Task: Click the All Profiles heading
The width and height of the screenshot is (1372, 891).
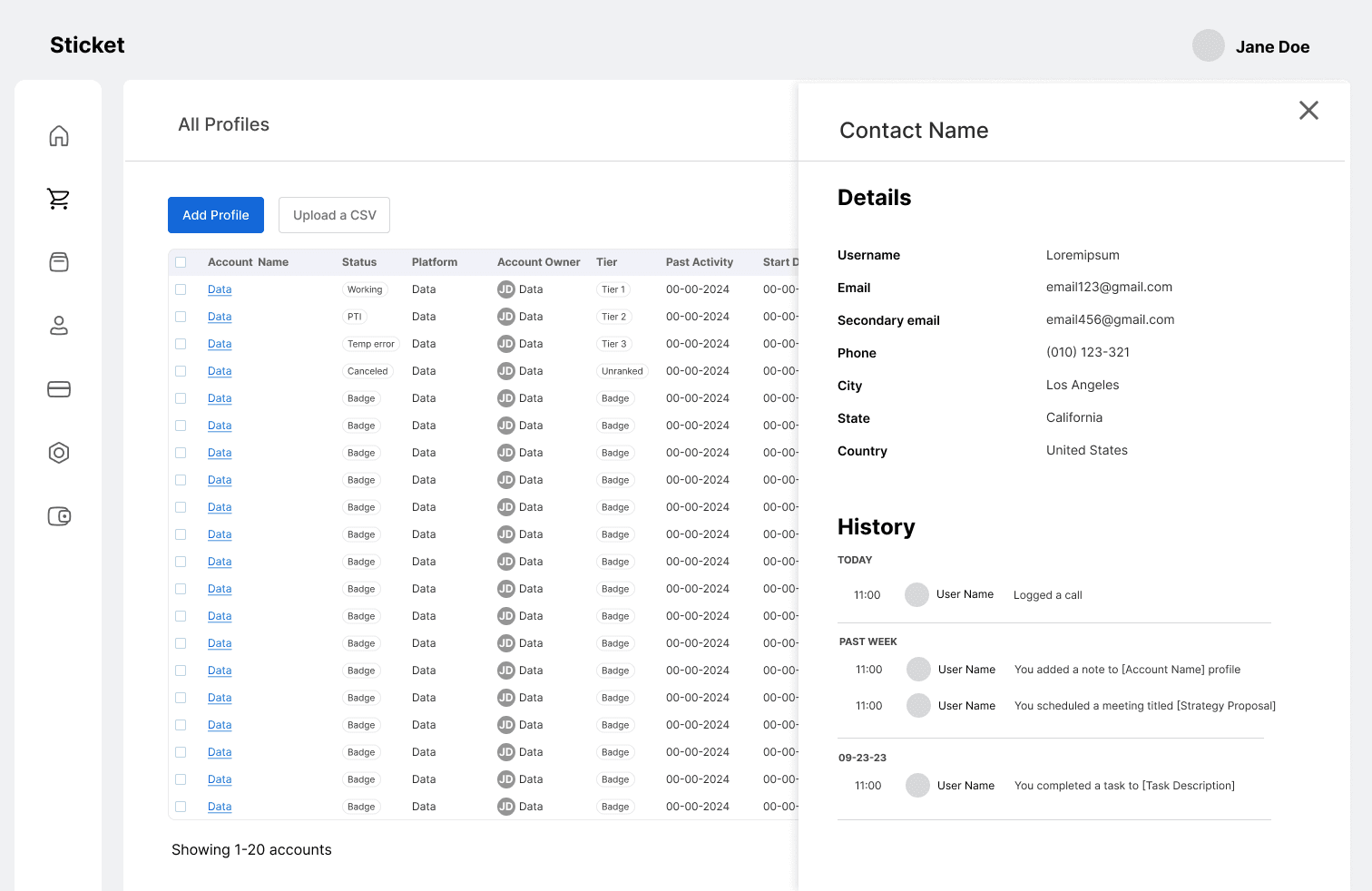Action: tap(224, 124)
